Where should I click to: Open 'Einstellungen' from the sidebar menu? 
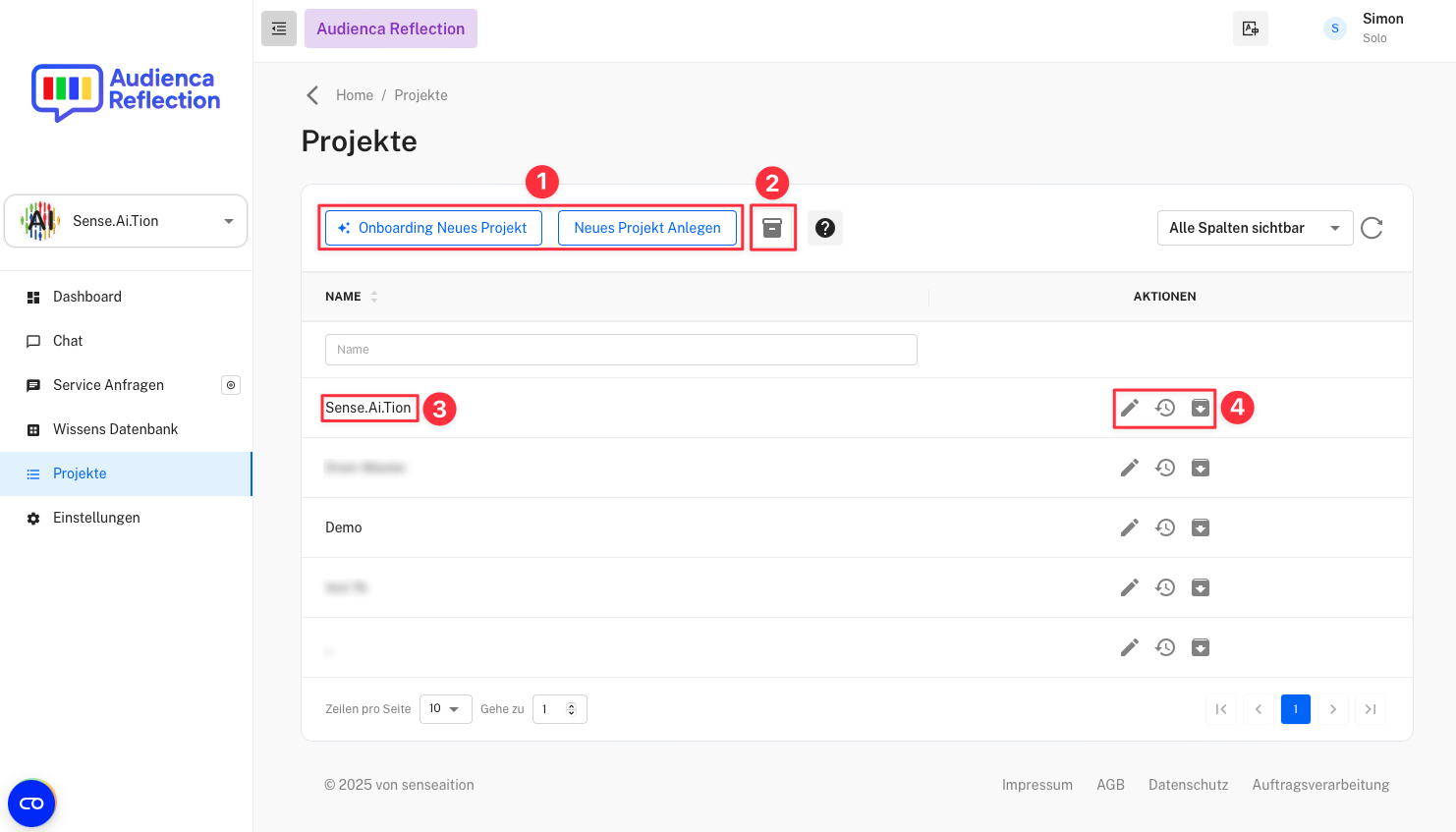[x=97, y=517]
